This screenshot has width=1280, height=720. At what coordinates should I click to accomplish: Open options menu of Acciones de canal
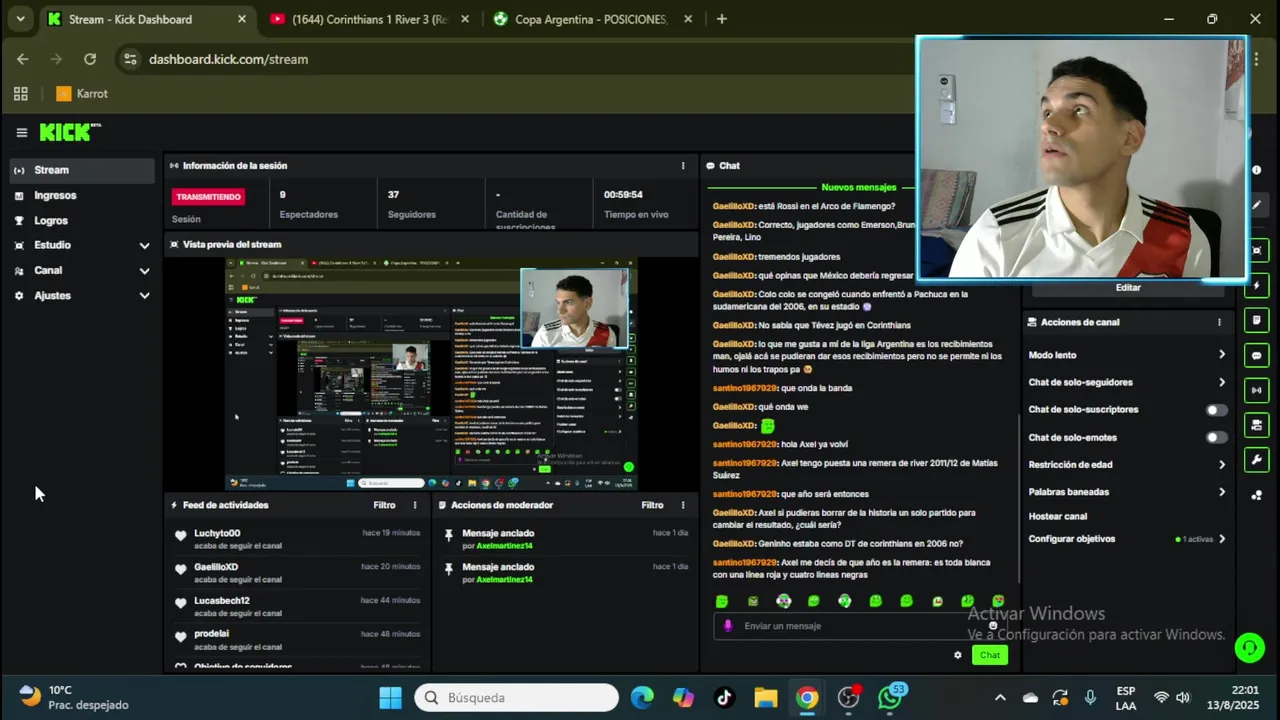(x=1219, y=322)
